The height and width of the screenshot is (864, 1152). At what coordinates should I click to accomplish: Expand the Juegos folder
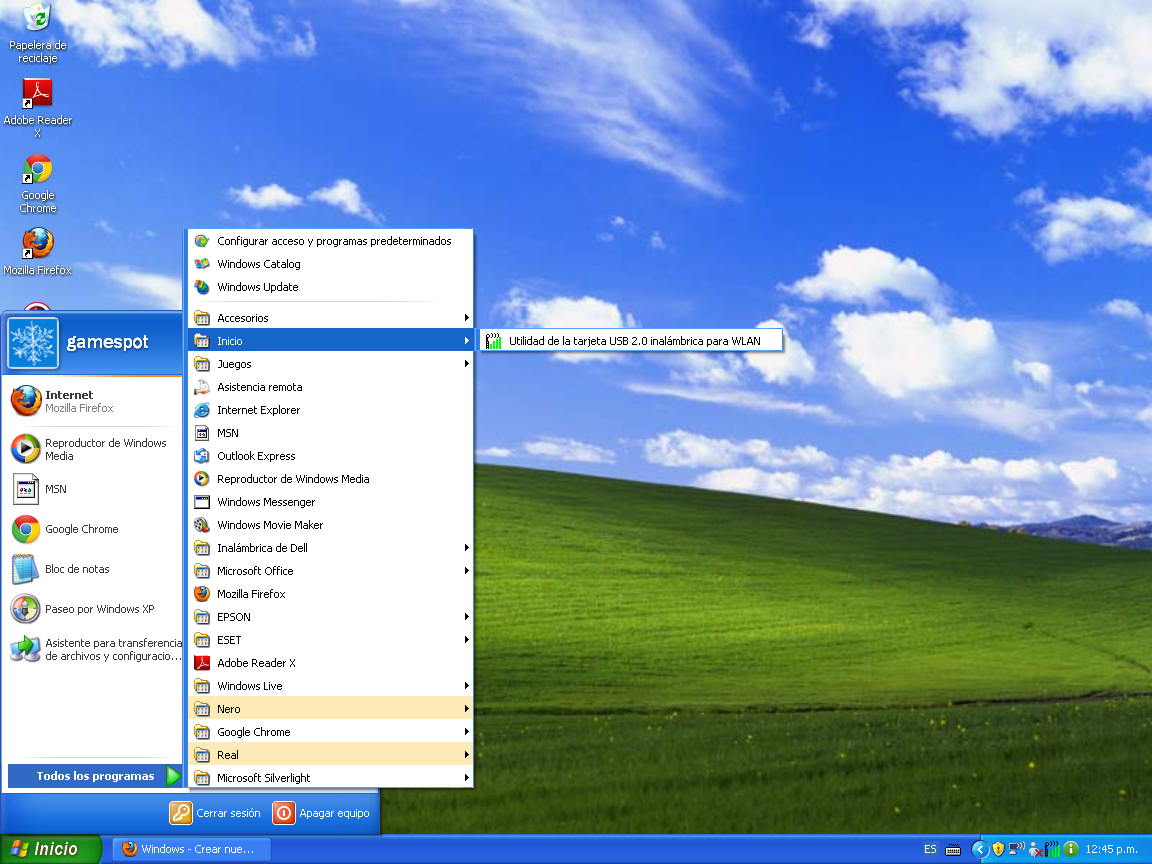click(234, 364)
